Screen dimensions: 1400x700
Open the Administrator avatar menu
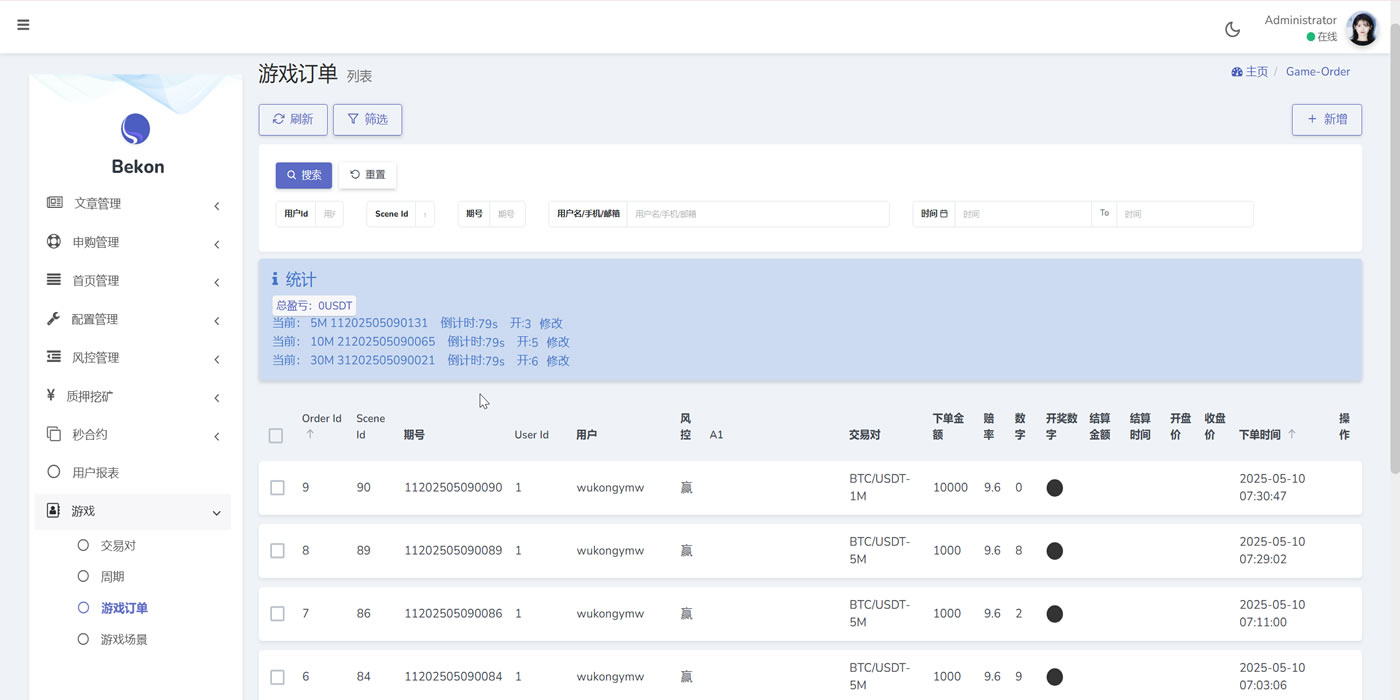1362,29
